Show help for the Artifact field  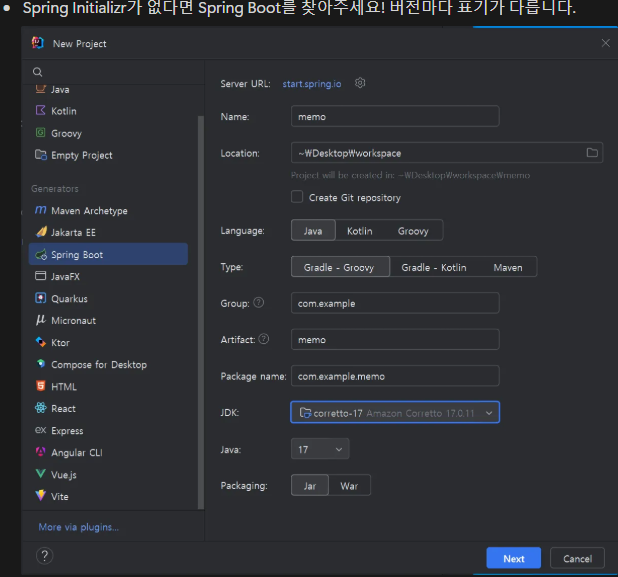264,339
